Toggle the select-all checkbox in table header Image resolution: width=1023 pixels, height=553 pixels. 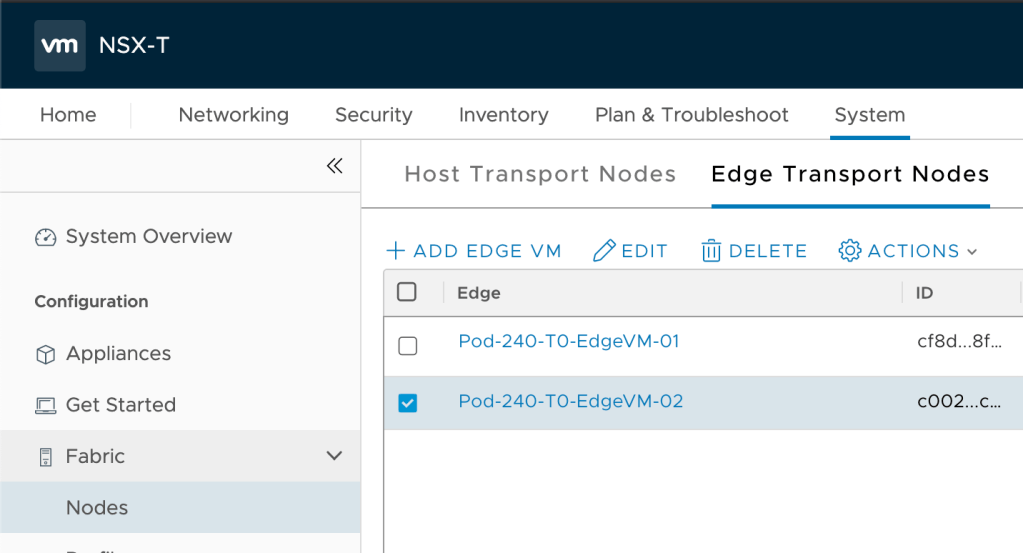(x=407, y=292)
